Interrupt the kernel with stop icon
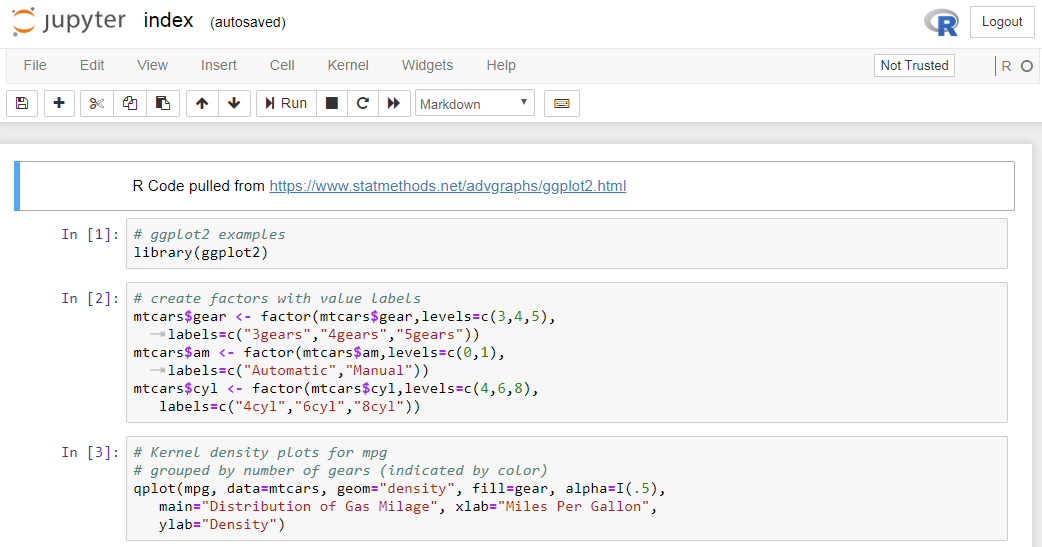The image size is (1042, 547). (332, 103)
